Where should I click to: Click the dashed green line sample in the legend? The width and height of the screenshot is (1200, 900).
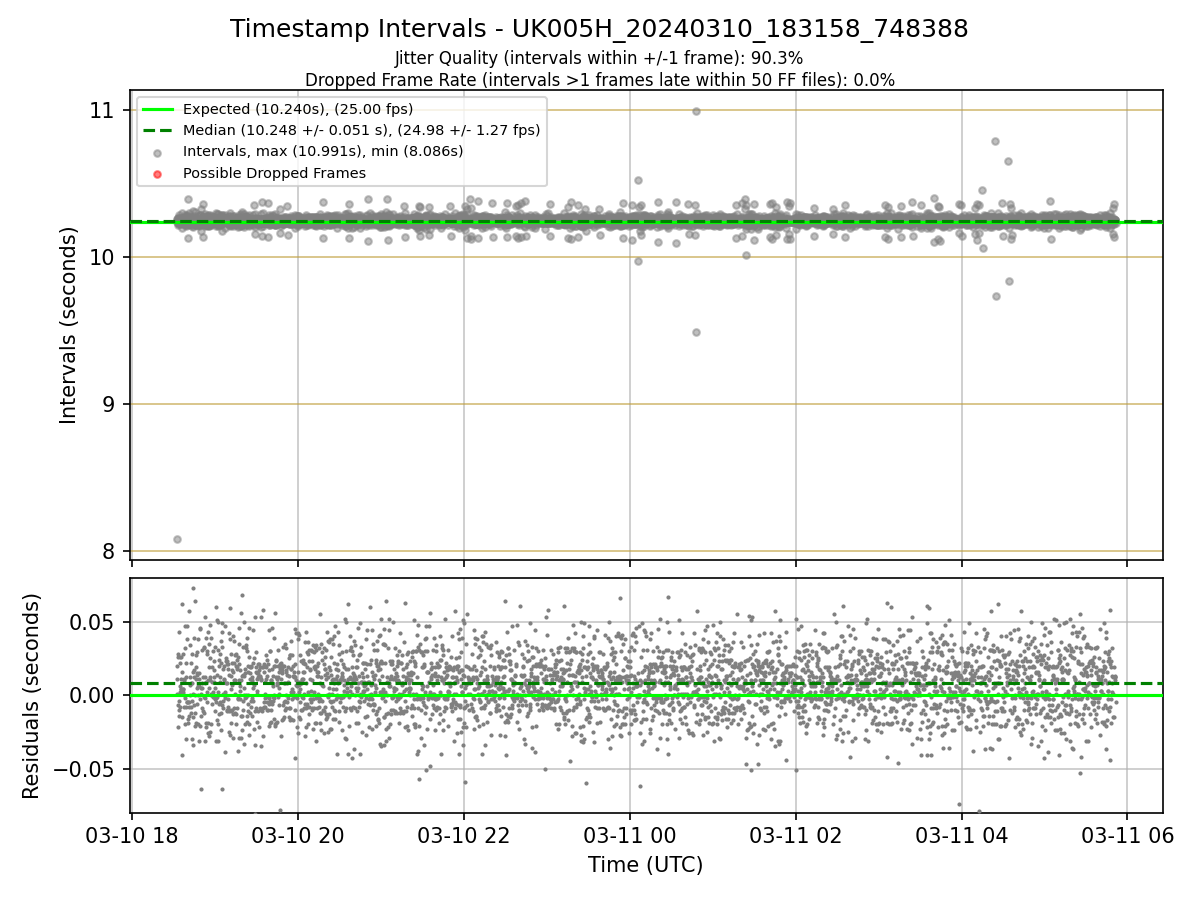point(160,131)
